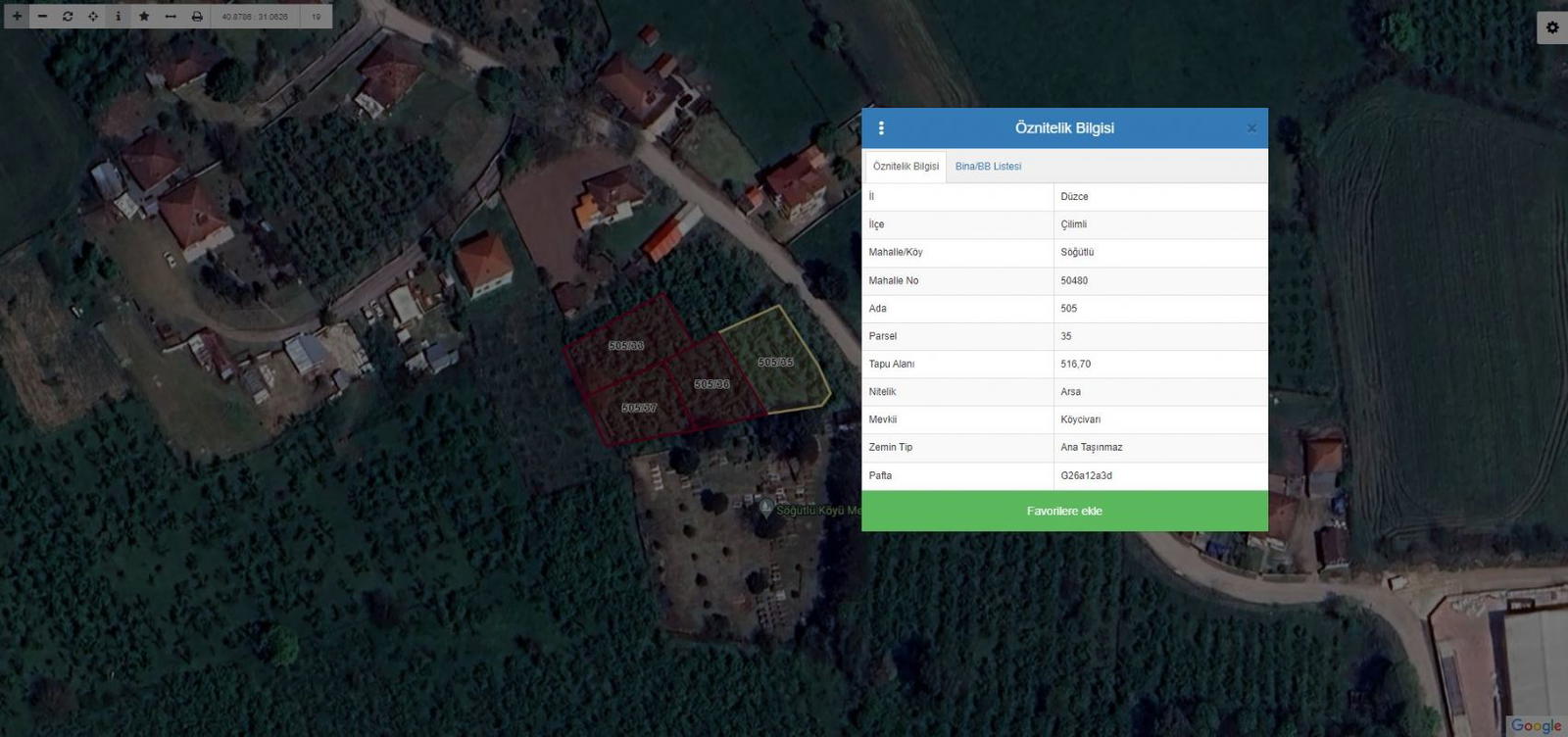
Task: Click the Söğütlü Köyü cemetery map marker
Action: [765, 508]
